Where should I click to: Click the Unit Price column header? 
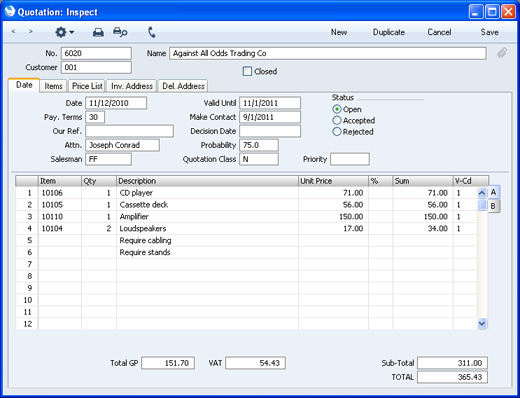[x=333, y=181]
